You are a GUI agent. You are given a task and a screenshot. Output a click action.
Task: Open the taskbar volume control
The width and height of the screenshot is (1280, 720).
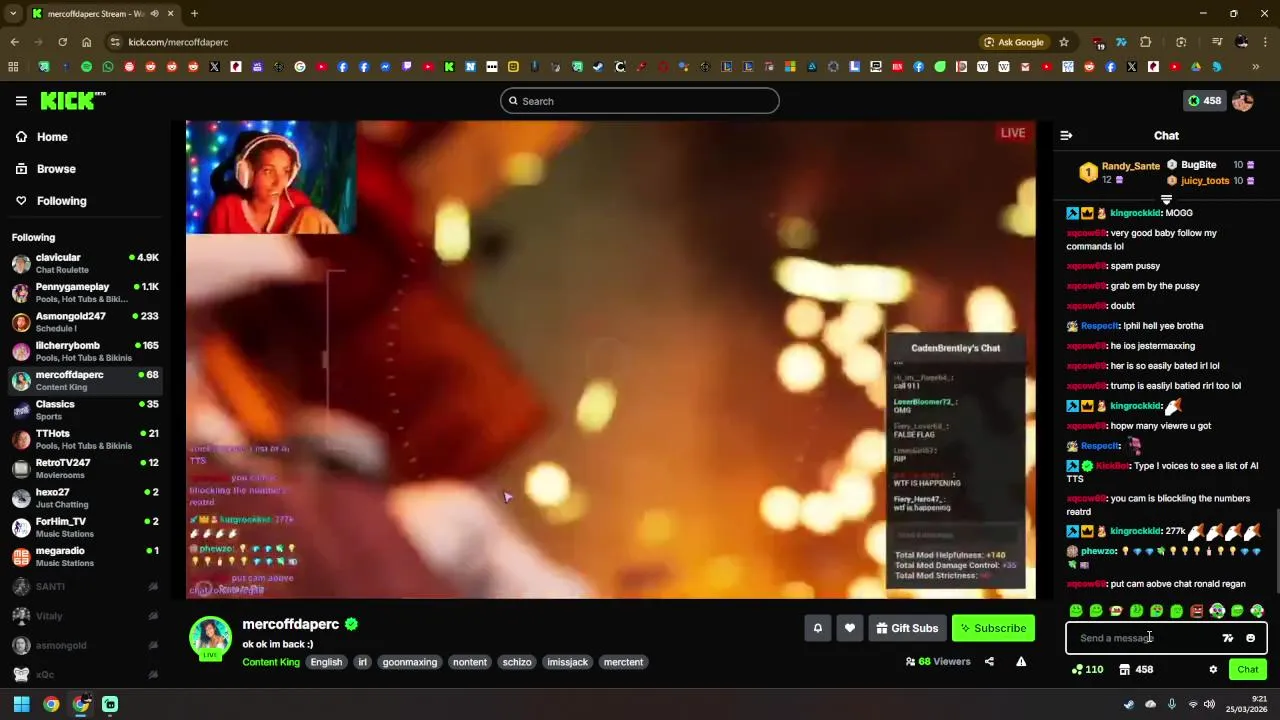pos(1209,704)
